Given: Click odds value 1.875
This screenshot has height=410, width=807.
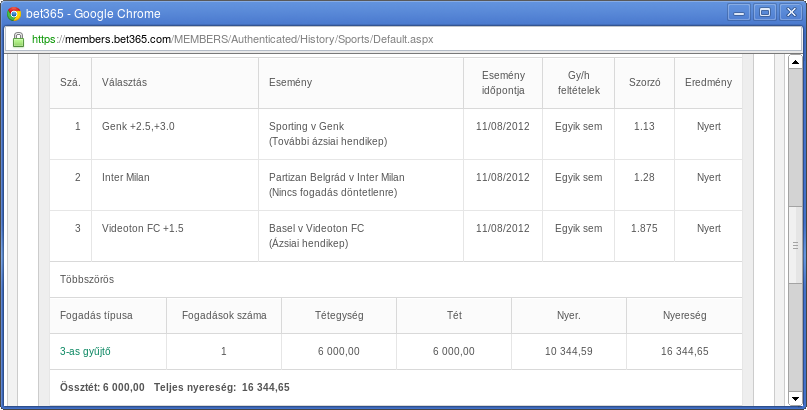Looking at the screenshot, I should [644, 228].
